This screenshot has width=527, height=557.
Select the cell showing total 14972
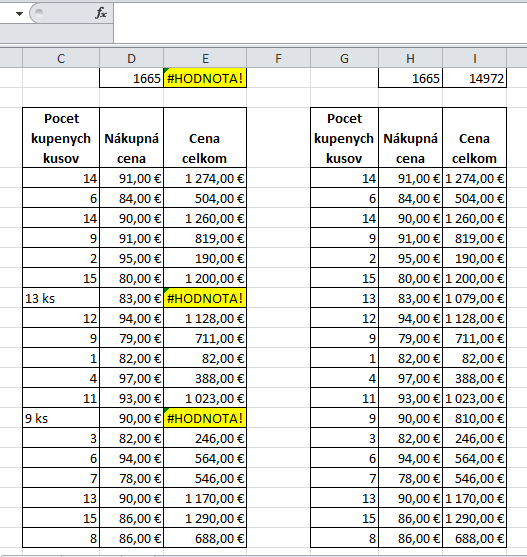click(474, 78)
